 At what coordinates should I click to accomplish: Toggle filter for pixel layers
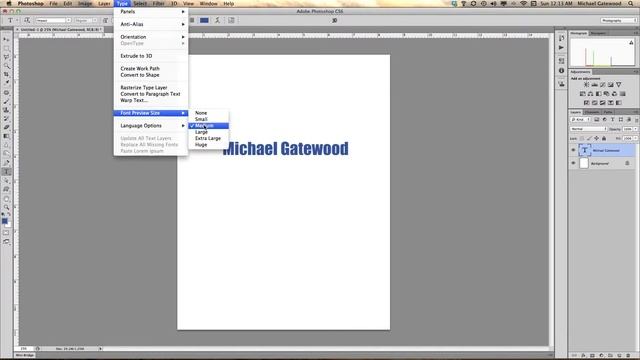pyautogui.click(x=596, y=120)
